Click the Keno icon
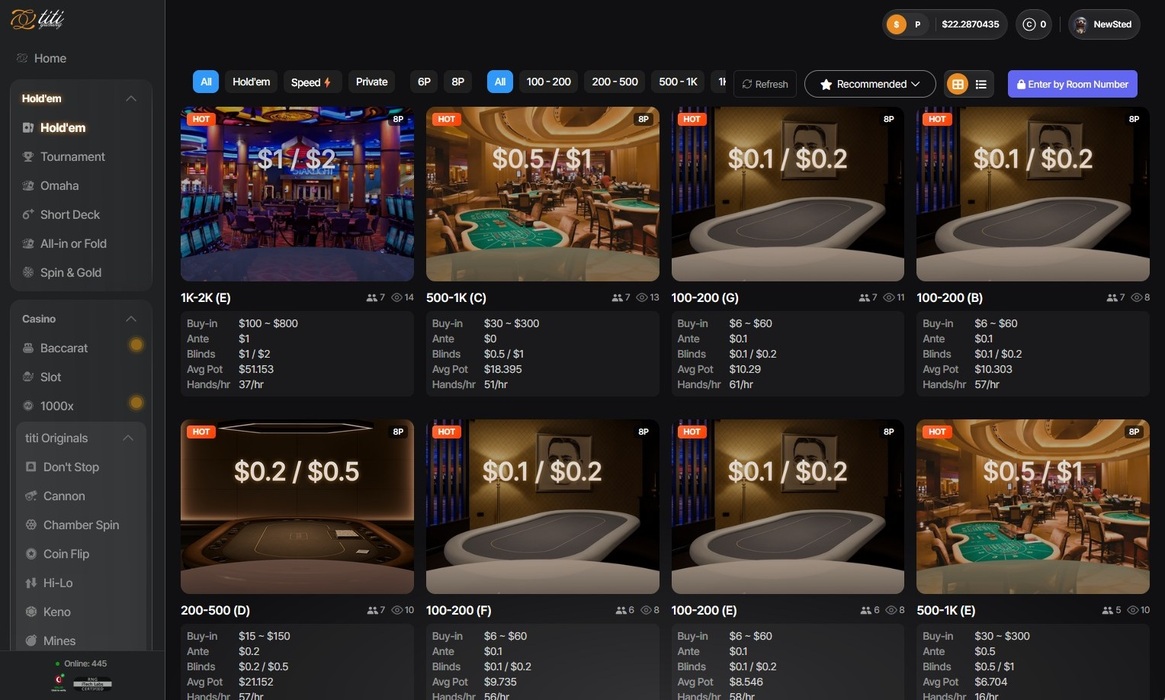Image resolution: width=1165 pixels, height=700 pixels. click(x=31, y=612)
